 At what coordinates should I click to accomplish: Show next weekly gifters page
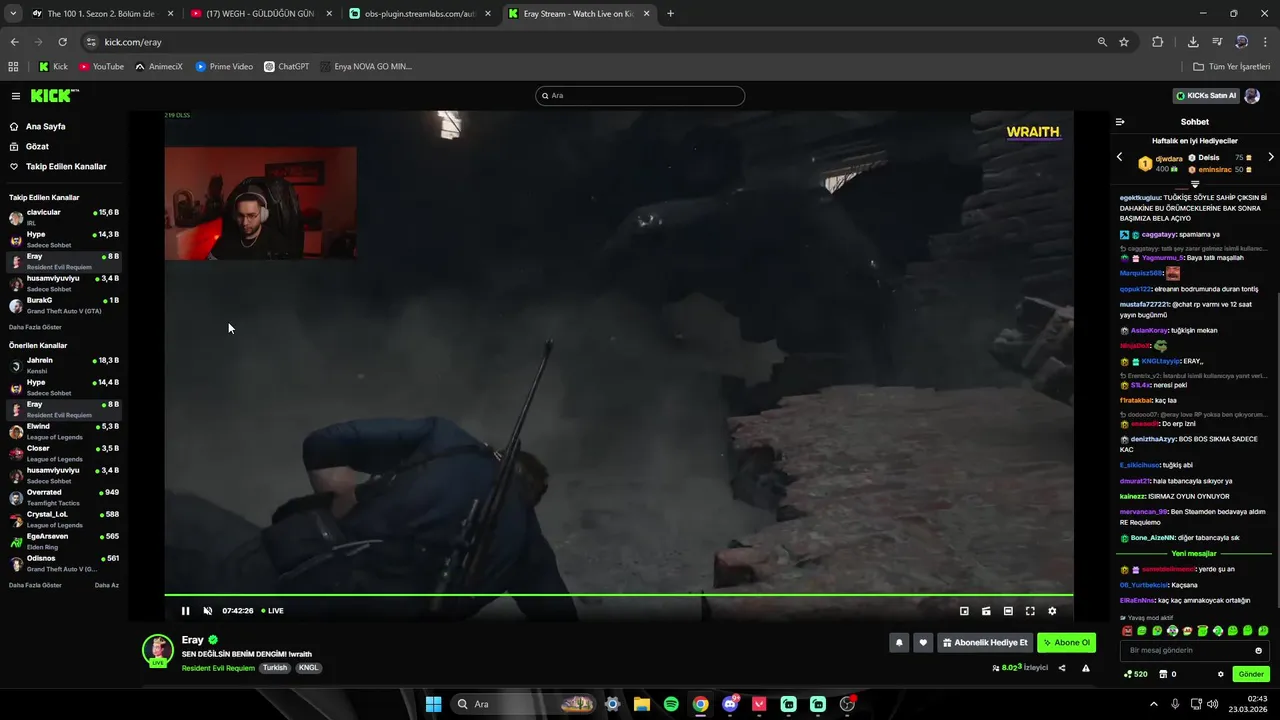click(1271, 157)
